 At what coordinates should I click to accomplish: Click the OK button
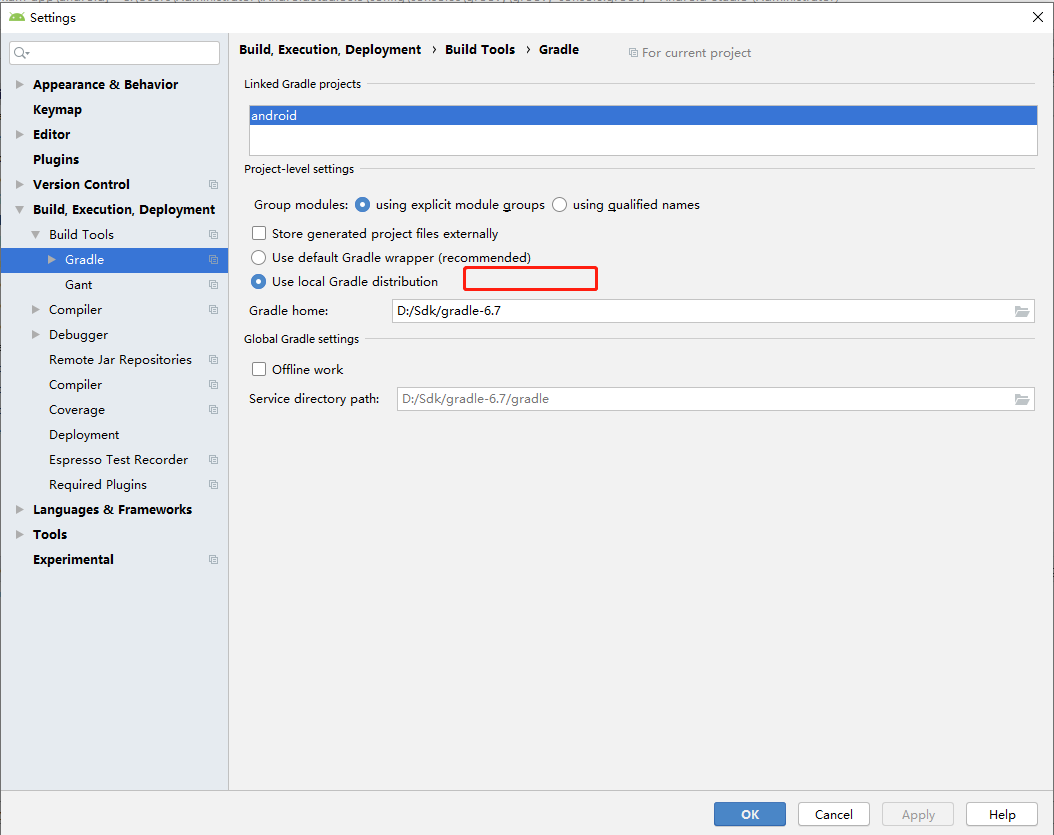point(749,814)
